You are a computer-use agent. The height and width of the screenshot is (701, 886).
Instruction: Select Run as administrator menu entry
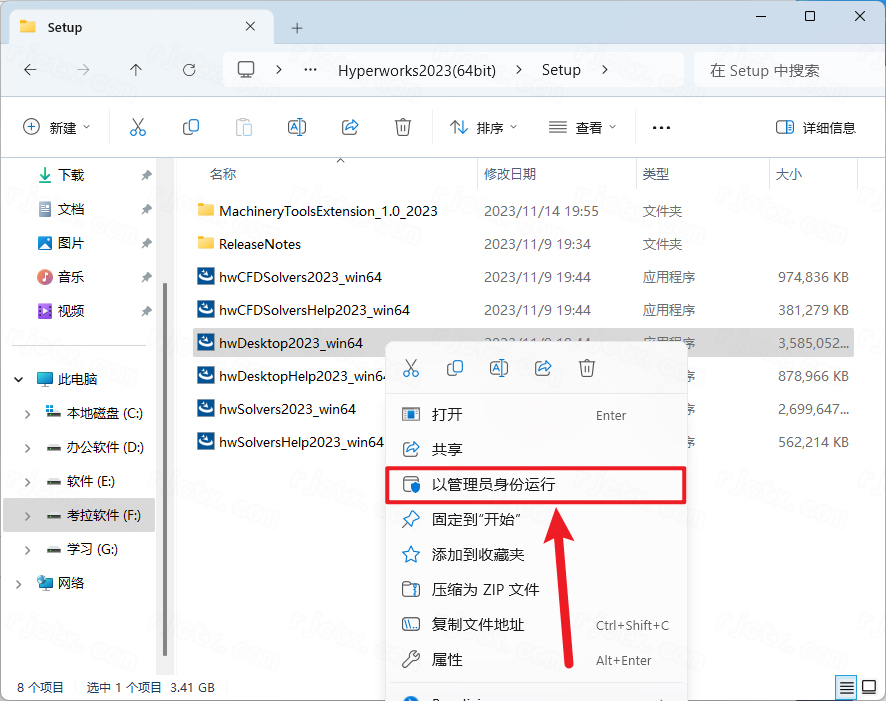click(493, 485)
